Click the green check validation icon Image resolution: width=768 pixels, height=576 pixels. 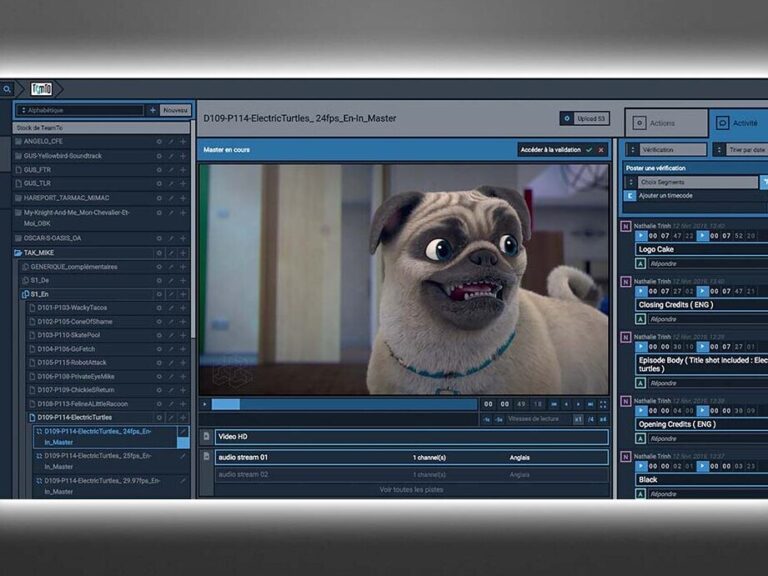tap(589, 150)
